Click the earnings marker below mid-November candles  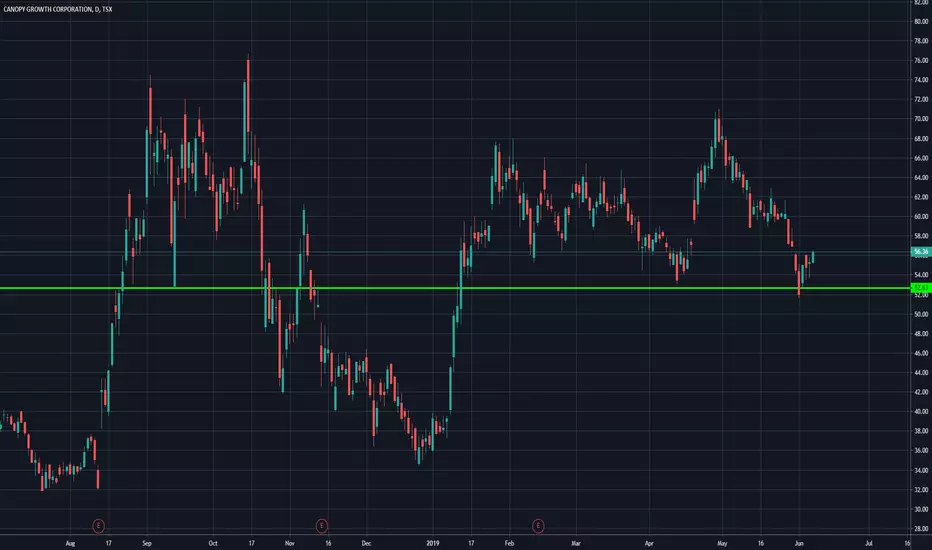(322, 526)
